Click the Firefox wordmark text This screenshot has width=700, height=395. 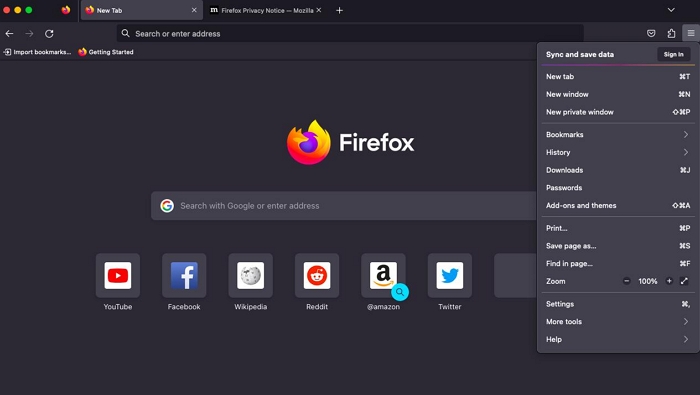point(376,142)
